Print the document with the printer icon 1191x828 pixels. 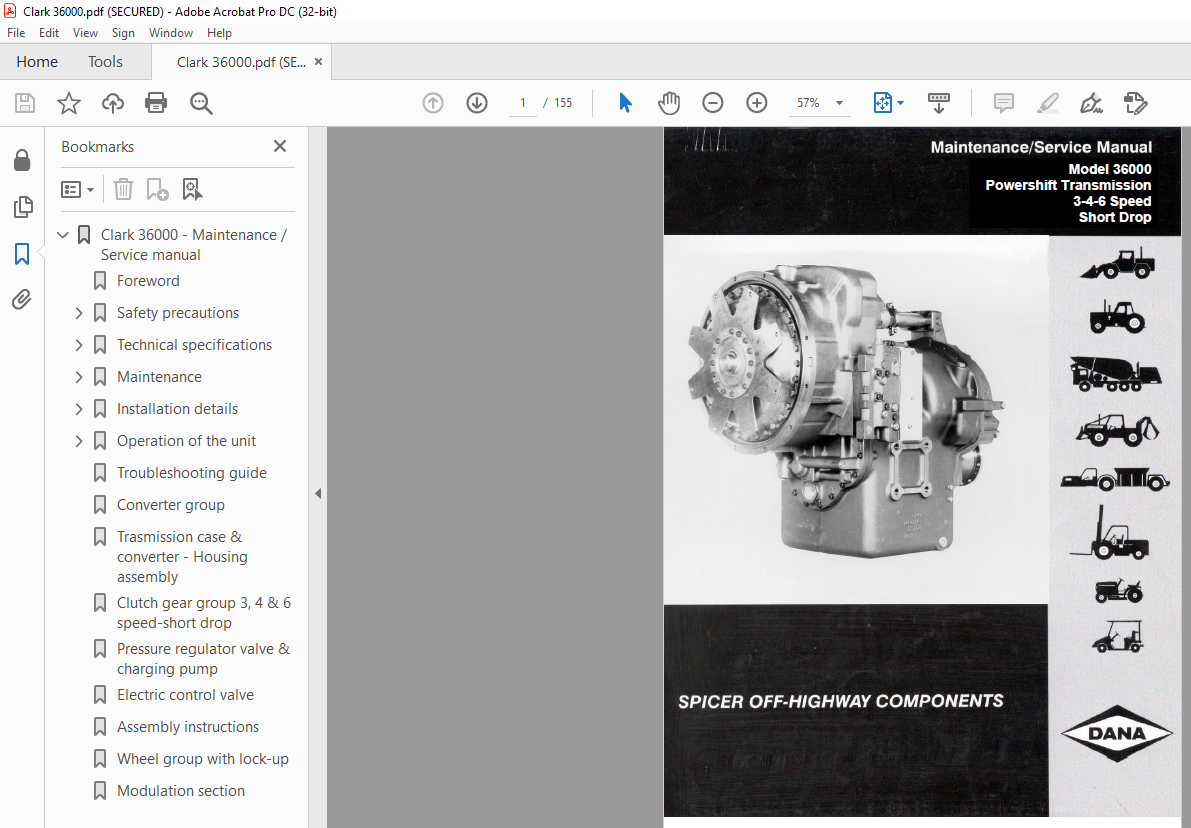point(156,103)
